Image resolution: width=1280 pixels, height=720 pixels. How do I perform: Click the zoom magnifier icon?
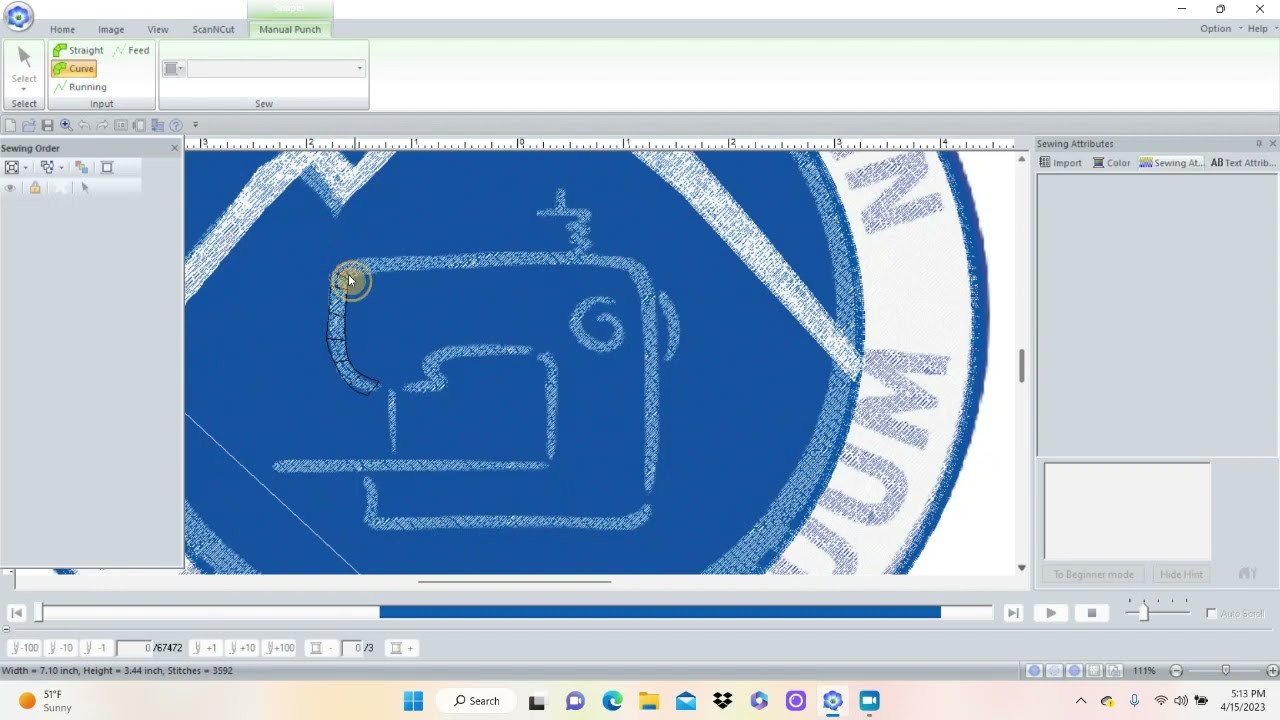pyautogui.click(x=66, y=125)
